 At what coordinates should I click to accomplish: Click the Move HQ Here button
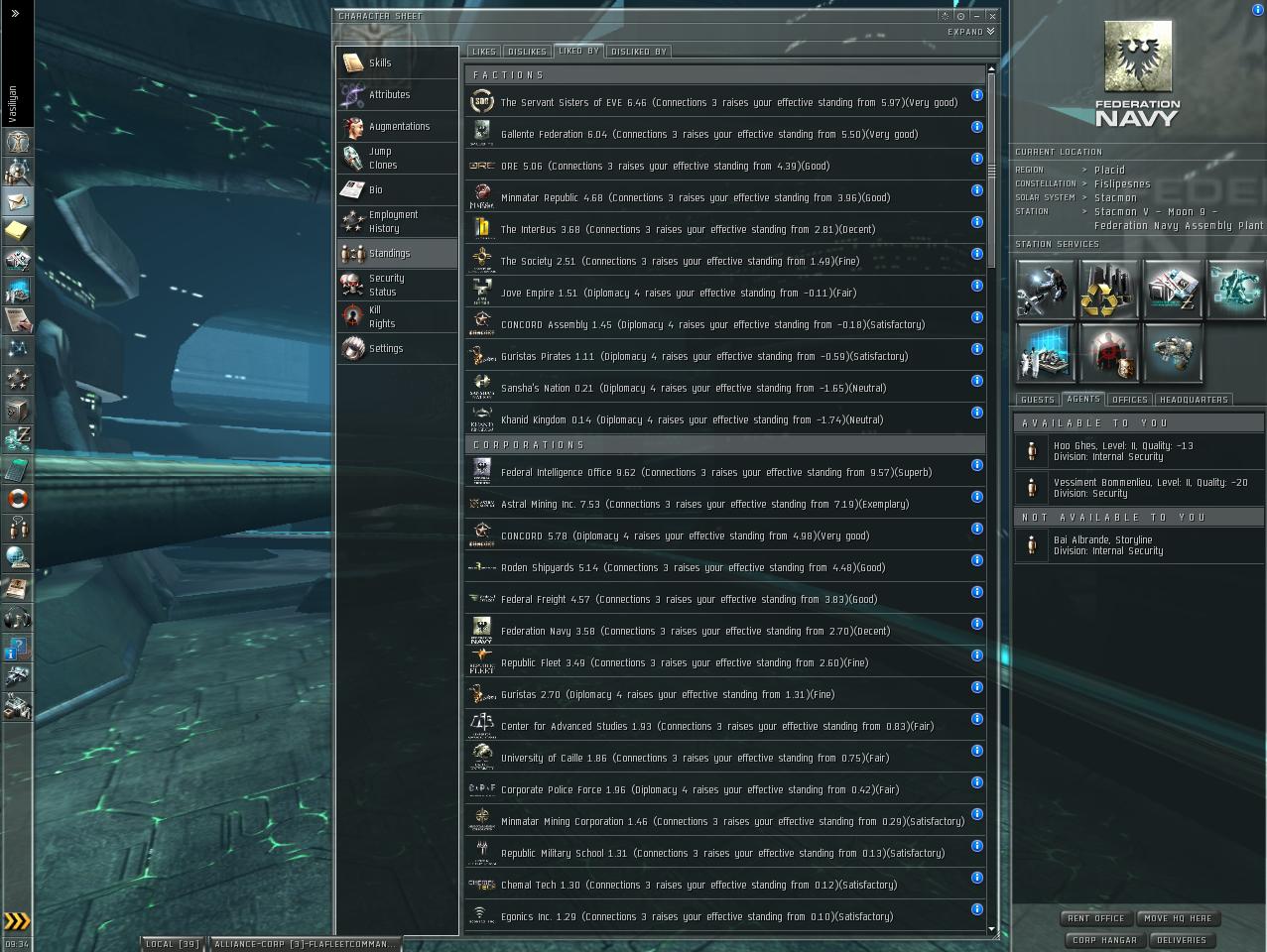1178,918
